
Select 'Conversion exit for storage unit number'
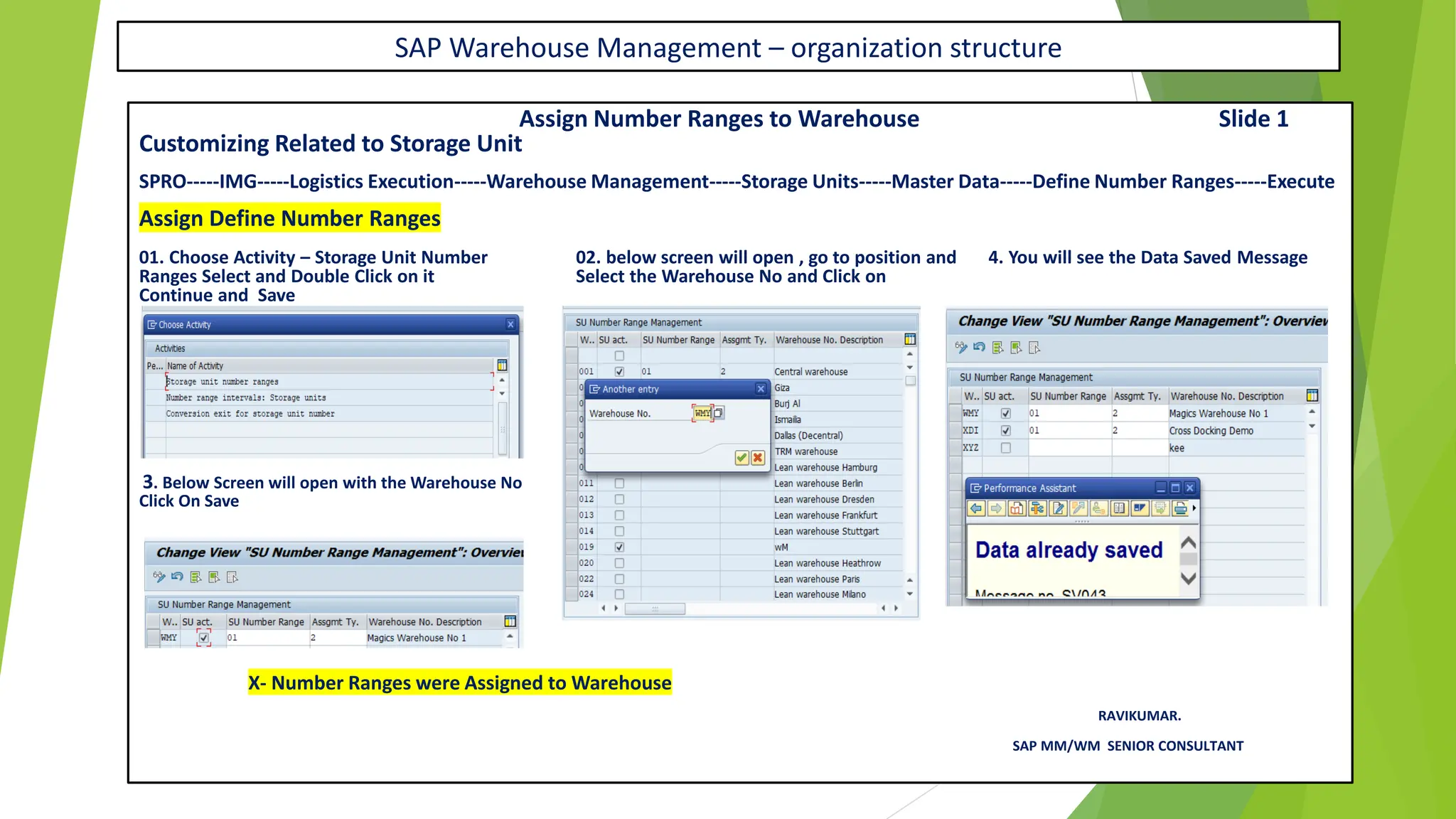coord(328,414)
